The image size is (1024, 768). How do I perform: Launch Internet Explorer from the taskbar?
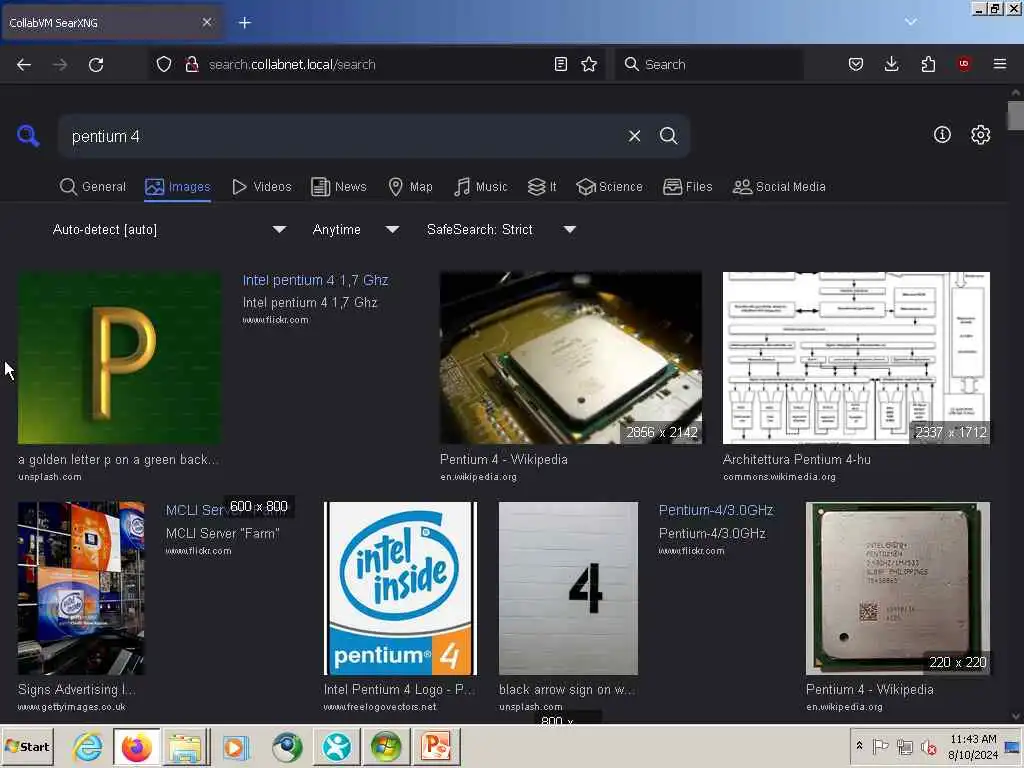pyautogui.click(x=88, y=746)
